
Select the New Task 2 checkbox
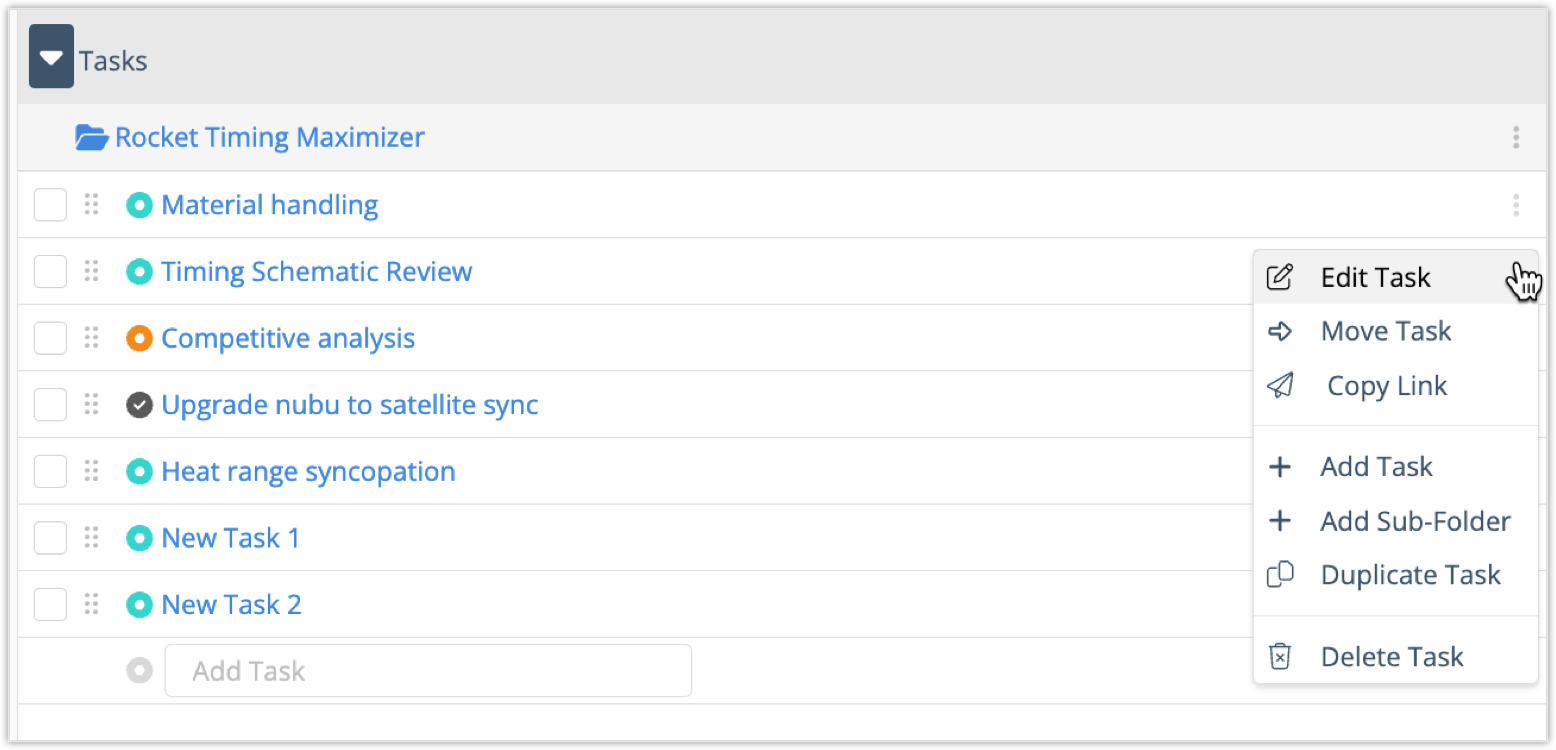(x=50, y=605)
